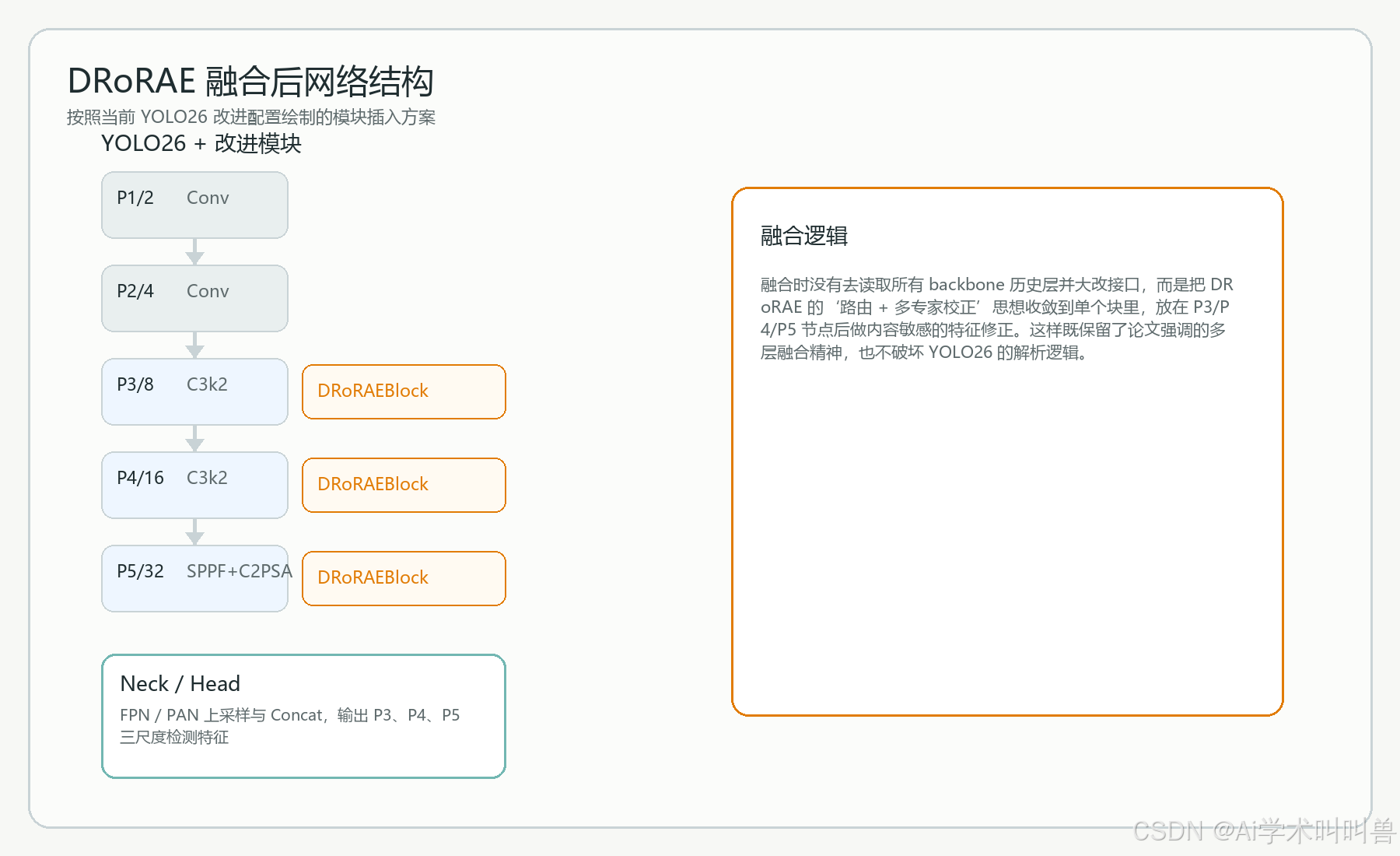Click the P2/4 Conv block
The height and width of the screenshot is (856, 1400).
(194, 298)
